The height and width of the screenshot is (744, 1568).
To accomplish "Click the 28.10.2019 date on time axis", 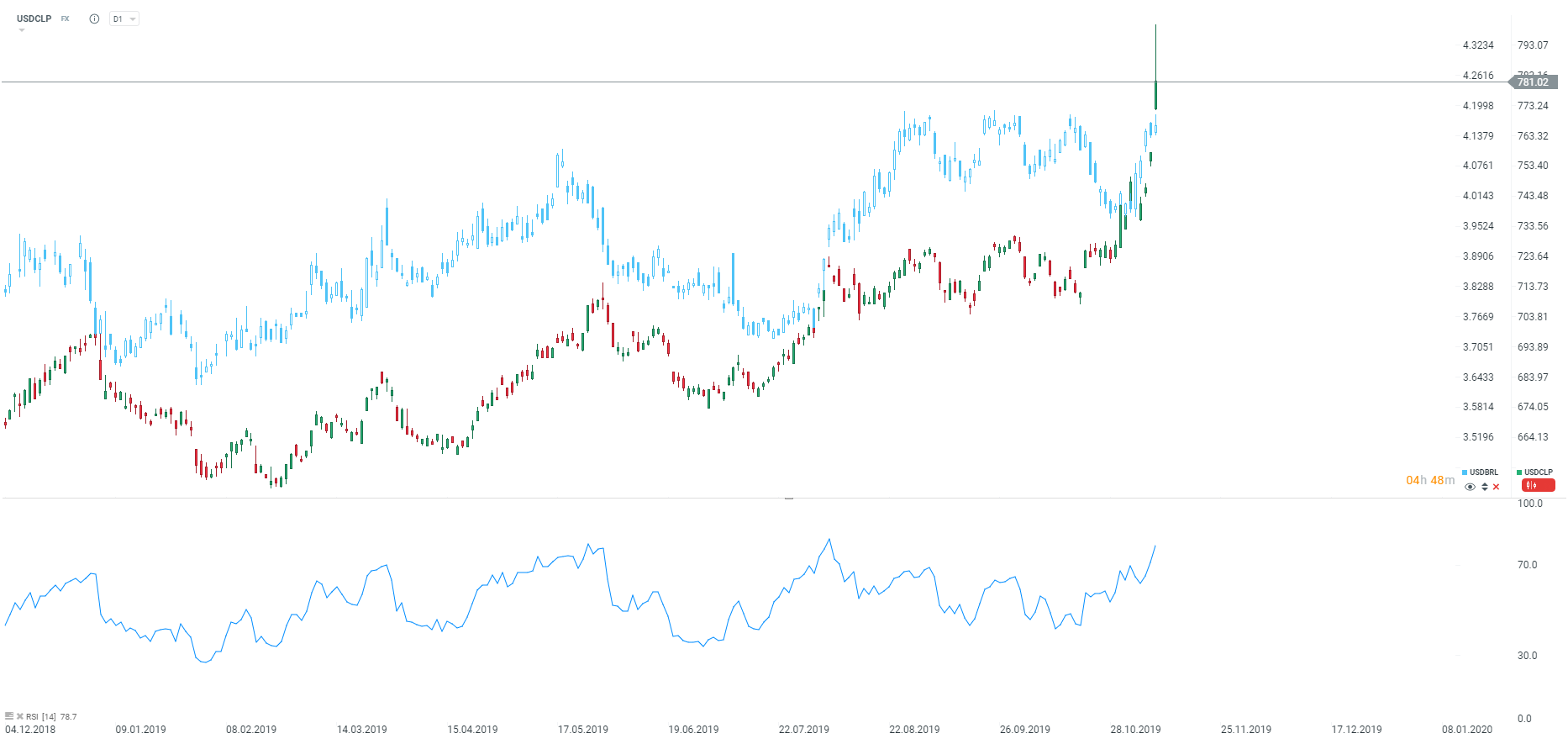I will tap(1135, 729).
